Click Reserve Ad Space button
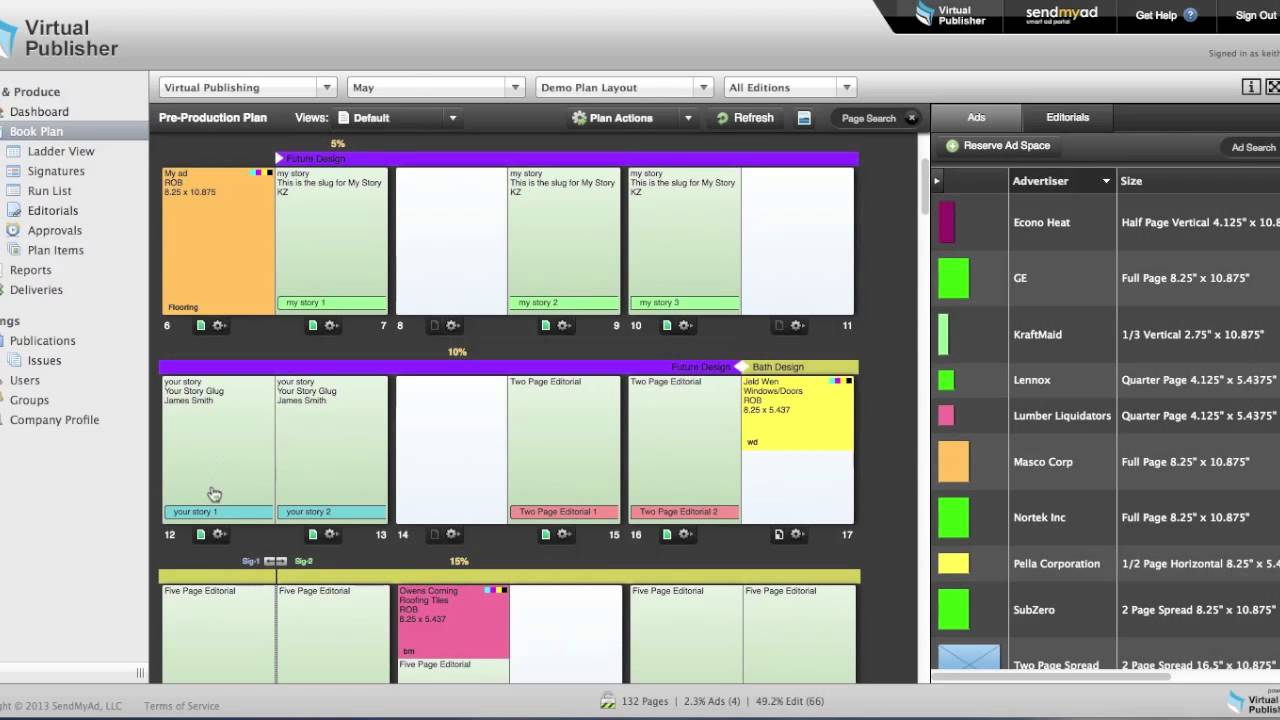This screenshot has width=1280, height=720. click(x=997, y=146)
